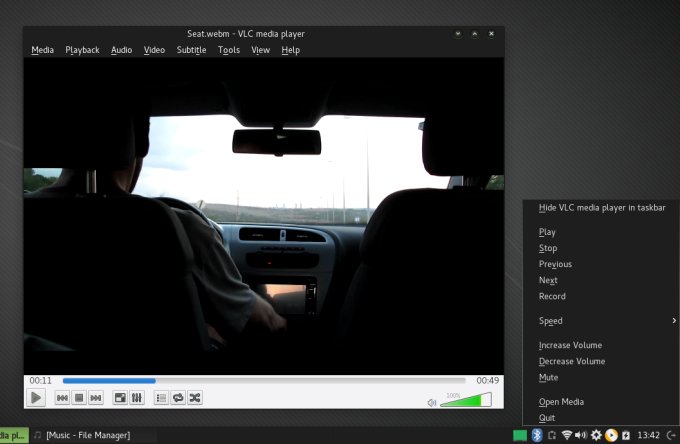Screen dimensions: 680x444
Task: Set volume using the green volume slider
Action: coord(466,399)
